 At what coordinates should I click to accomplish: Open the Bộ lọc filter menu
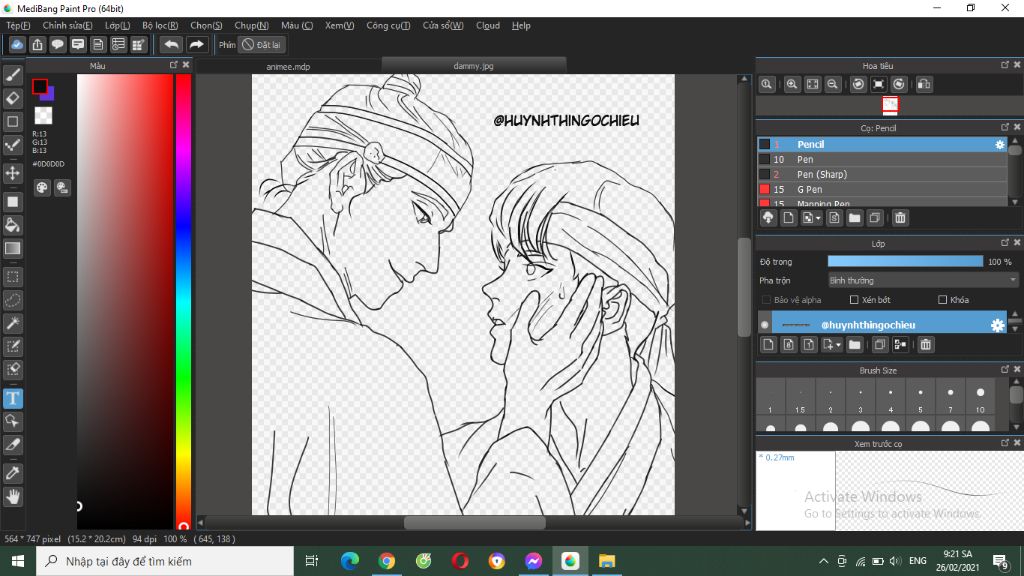(x=160, y=25)
